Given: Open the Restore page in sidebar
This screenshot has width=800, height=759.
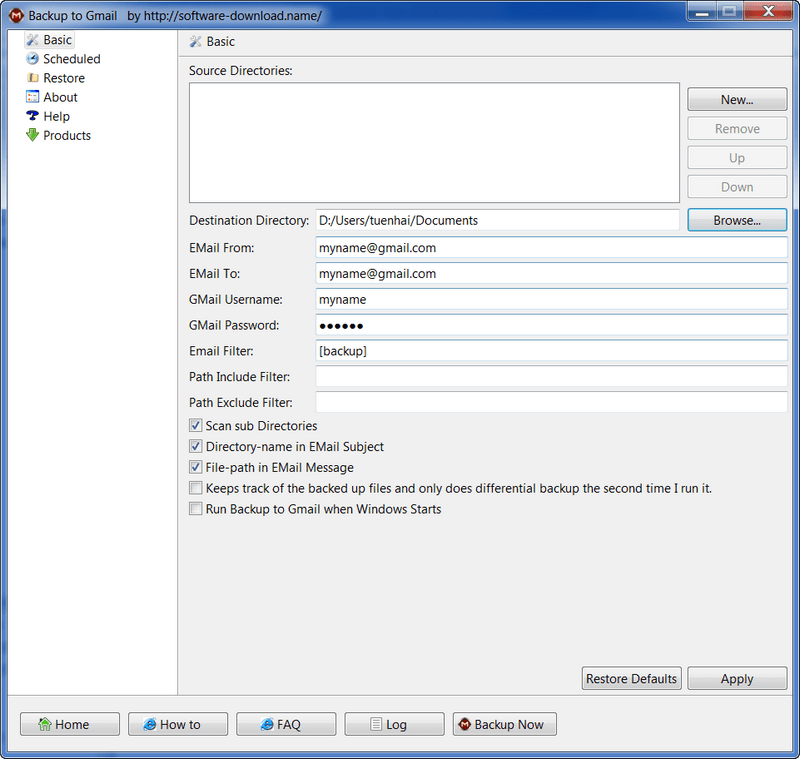Looking at the screenshot, I should 64,78.
